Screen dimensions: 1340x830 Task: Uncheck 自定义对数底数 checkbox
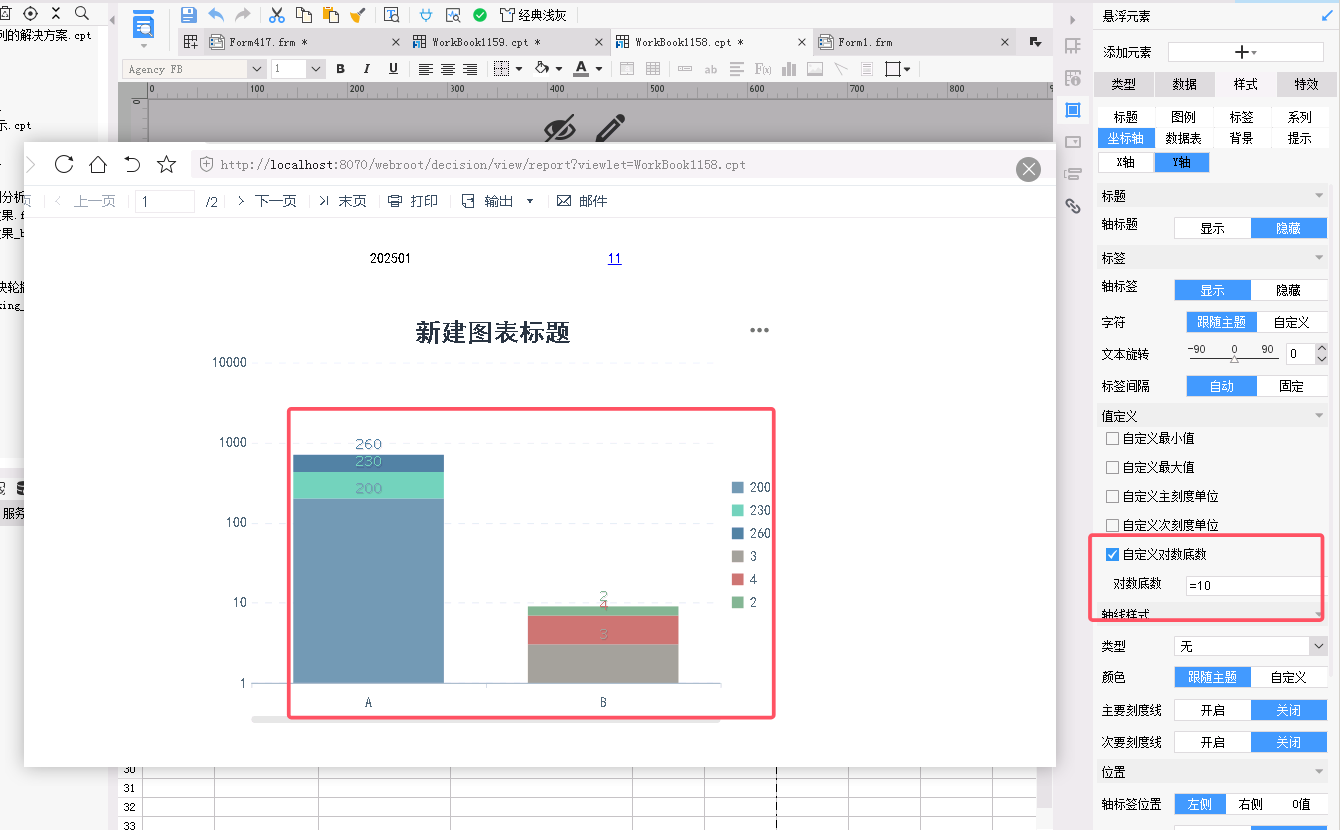1112,554
